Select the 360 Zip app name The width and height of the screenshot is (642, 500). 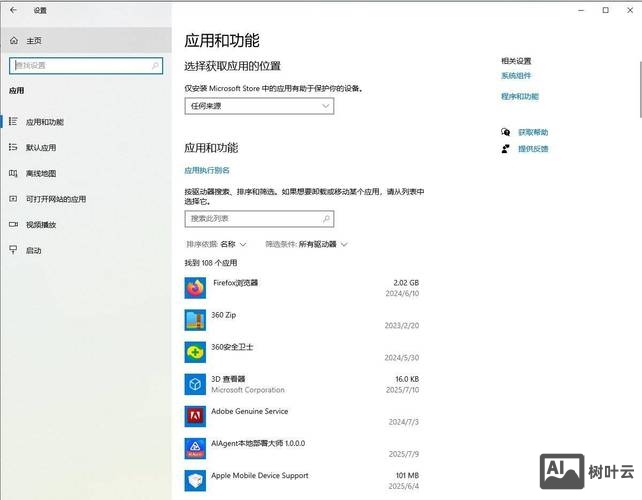point(224,315)
